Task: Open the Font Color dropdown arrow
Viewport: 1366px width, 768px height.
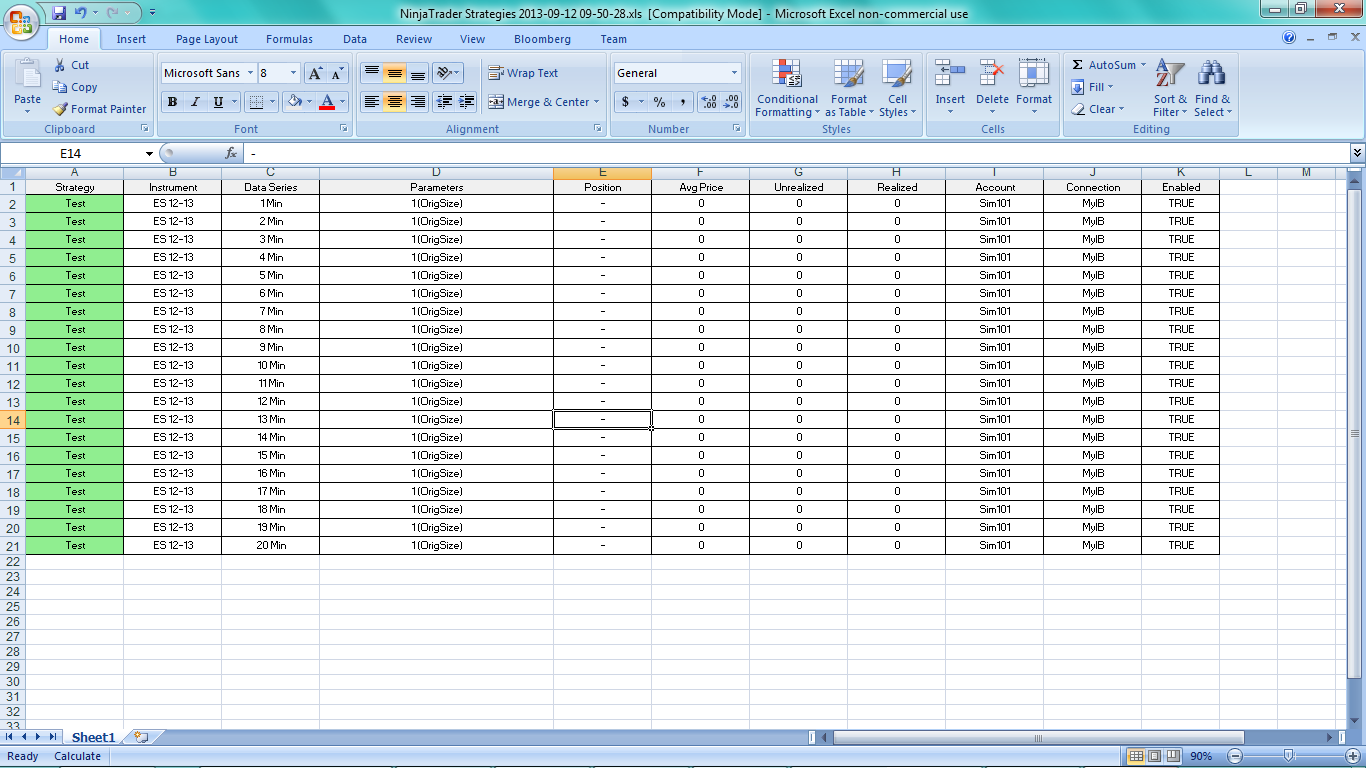Action: (342, 102)
